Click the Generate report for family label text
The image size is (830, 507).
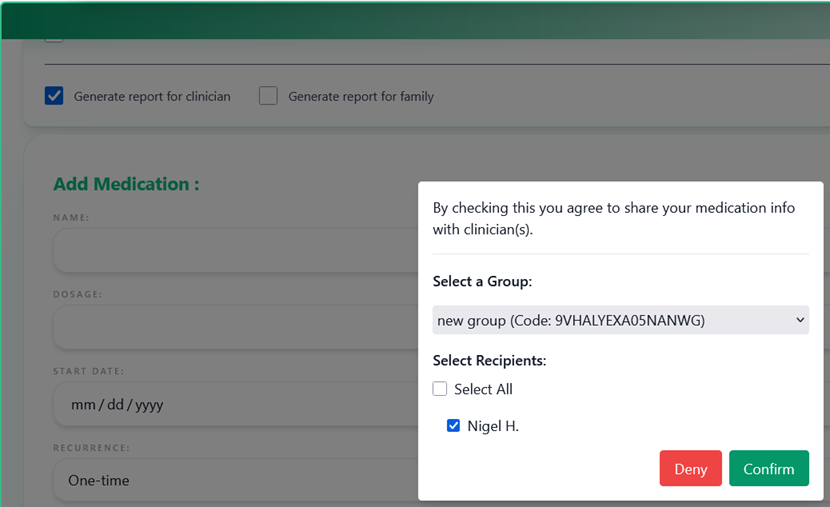point(361,97)
